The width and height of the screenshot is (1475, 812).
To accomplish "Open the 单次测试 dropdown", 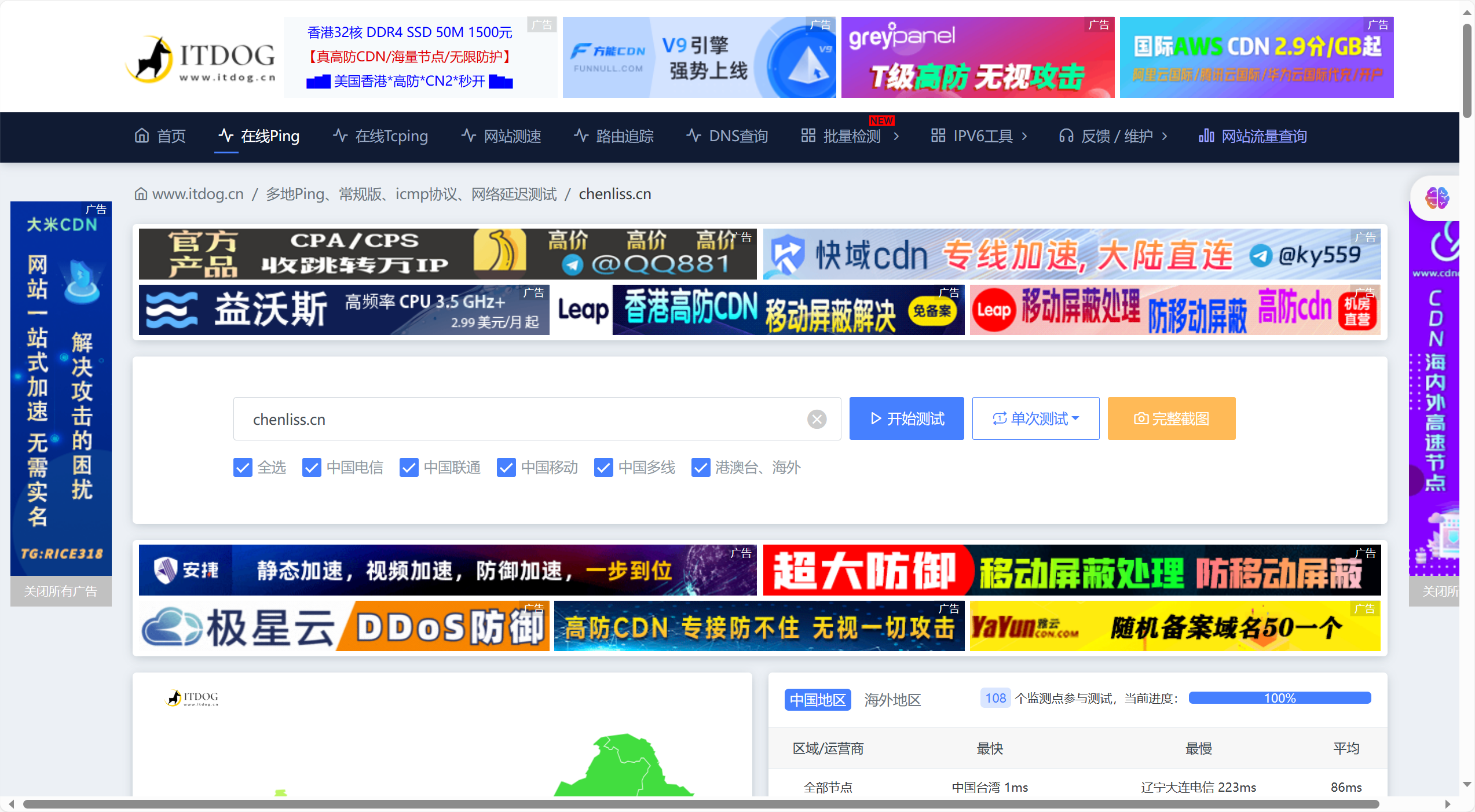I will (x=1035, y=418).
